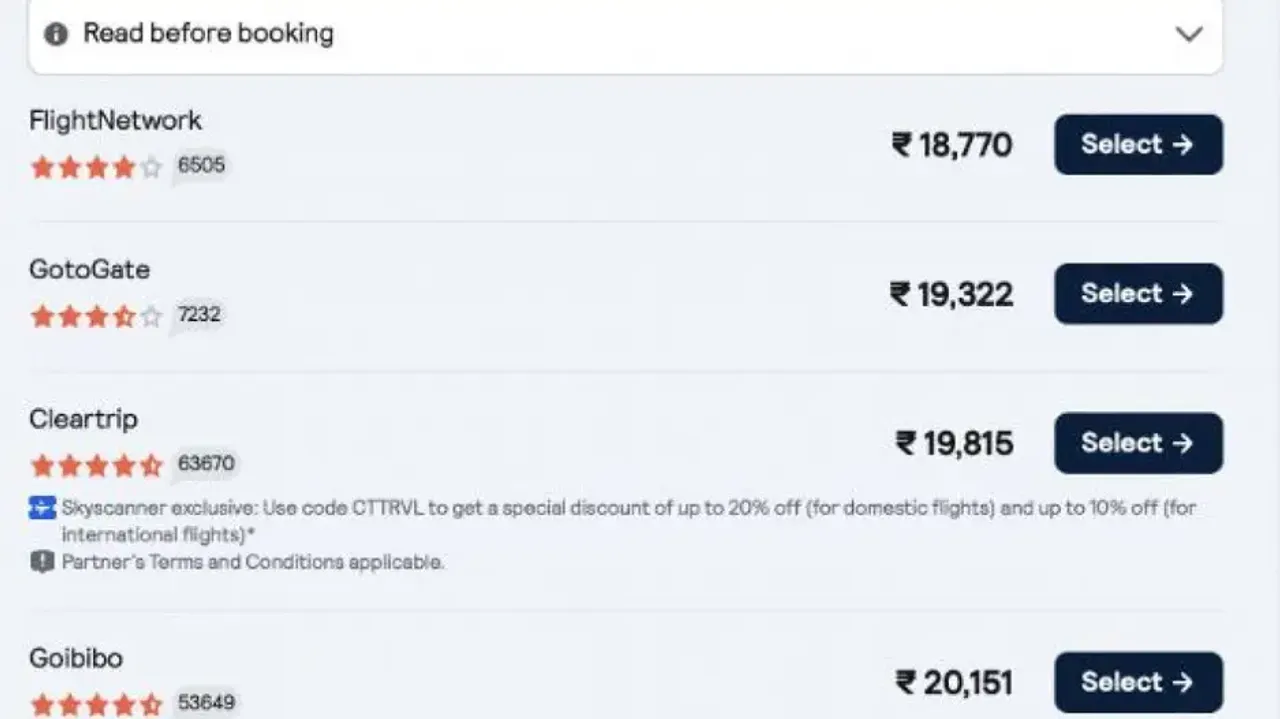Click the Cleartrip star rating
The width and height of the screenshot is (1280, 719).
pos(96,465)
